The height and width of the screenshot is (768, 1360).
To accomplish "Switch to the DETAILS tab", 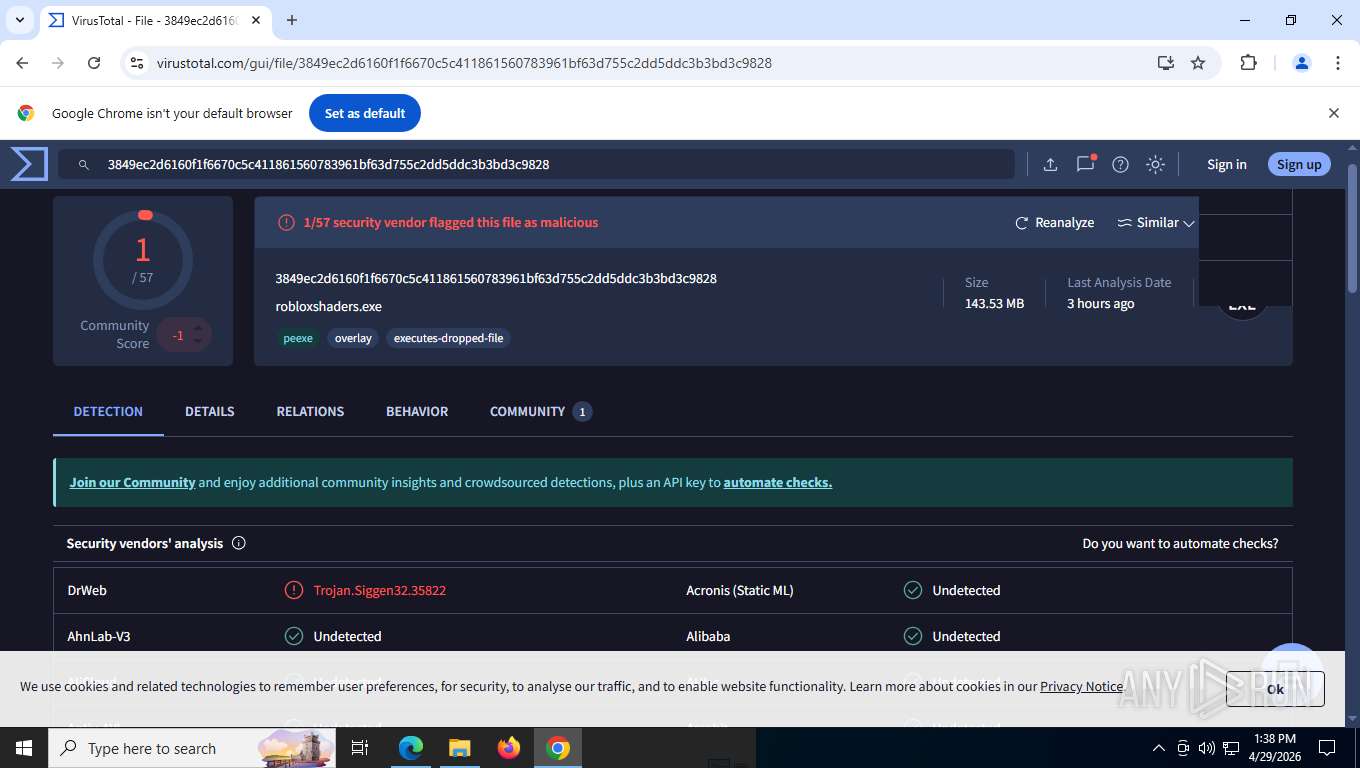I will 210,411.
